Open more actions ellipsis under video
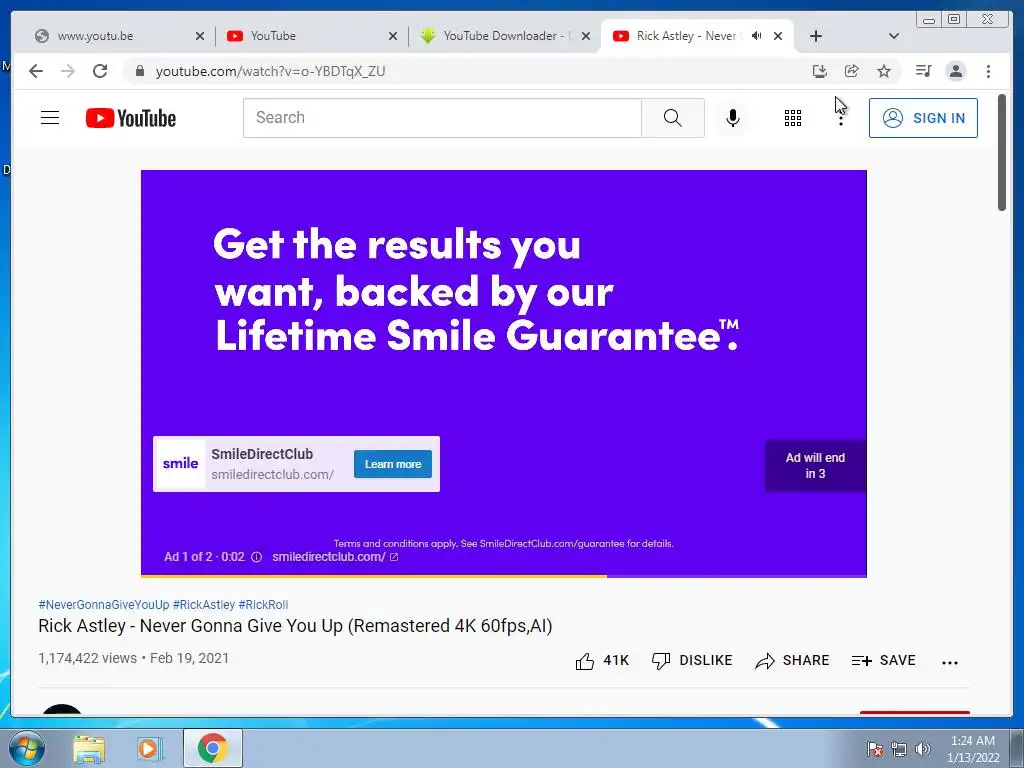This screenshot has height=768, width=1024. [950, 662]
